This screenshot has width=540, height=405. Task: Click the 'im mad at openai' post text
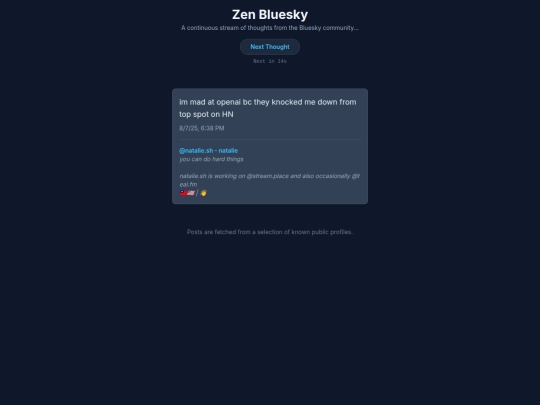[x=268, y=108]
